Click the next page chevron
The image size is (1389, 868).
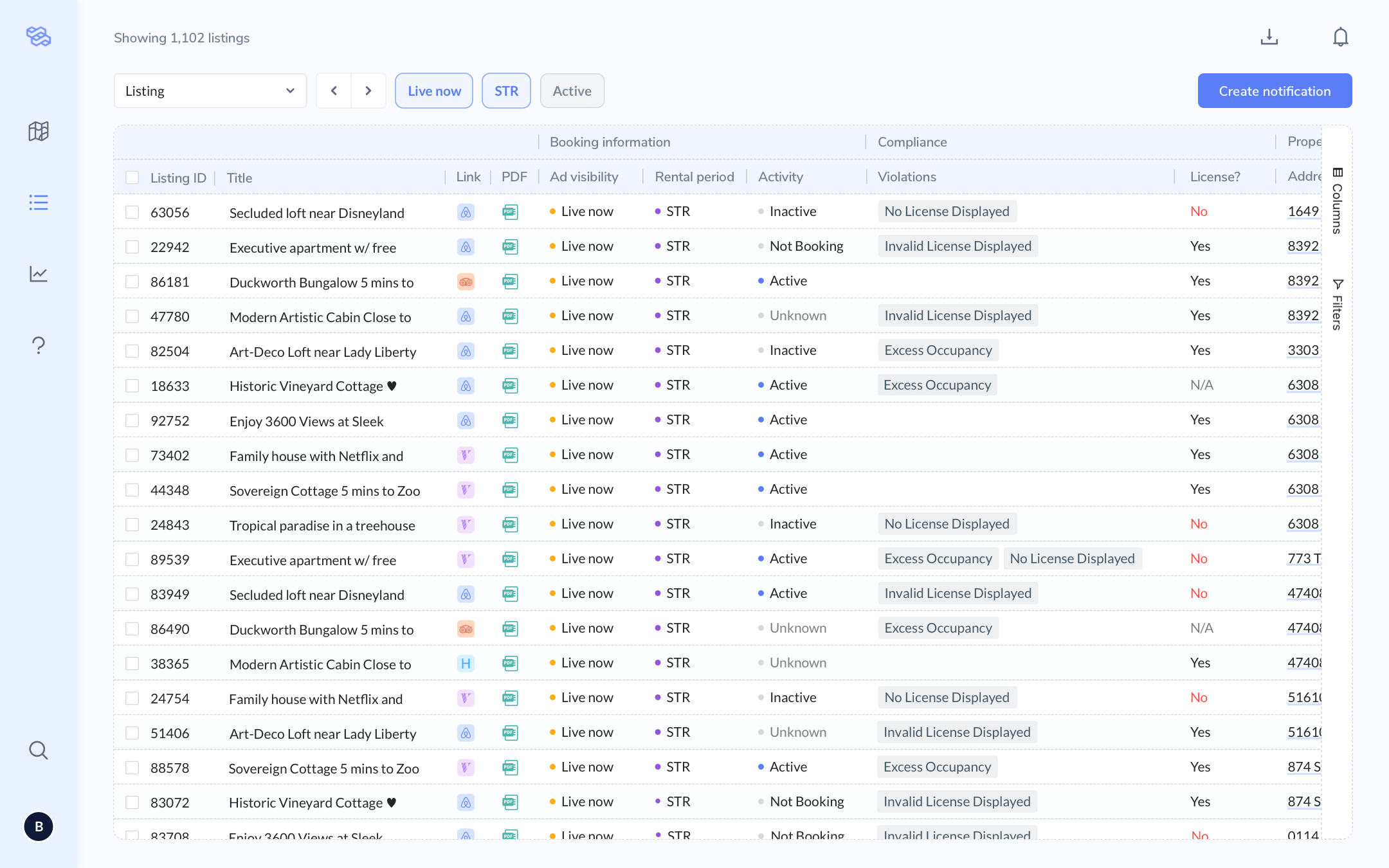point(368,91)
